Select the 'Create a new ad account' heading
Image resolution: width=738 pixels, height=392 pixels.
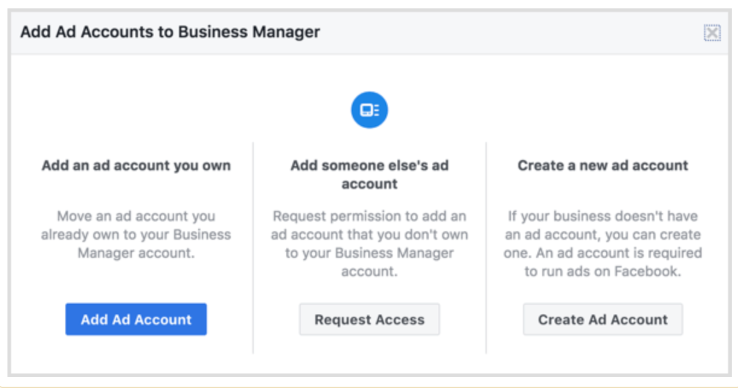pyautogui.click(x=603, y=166)
